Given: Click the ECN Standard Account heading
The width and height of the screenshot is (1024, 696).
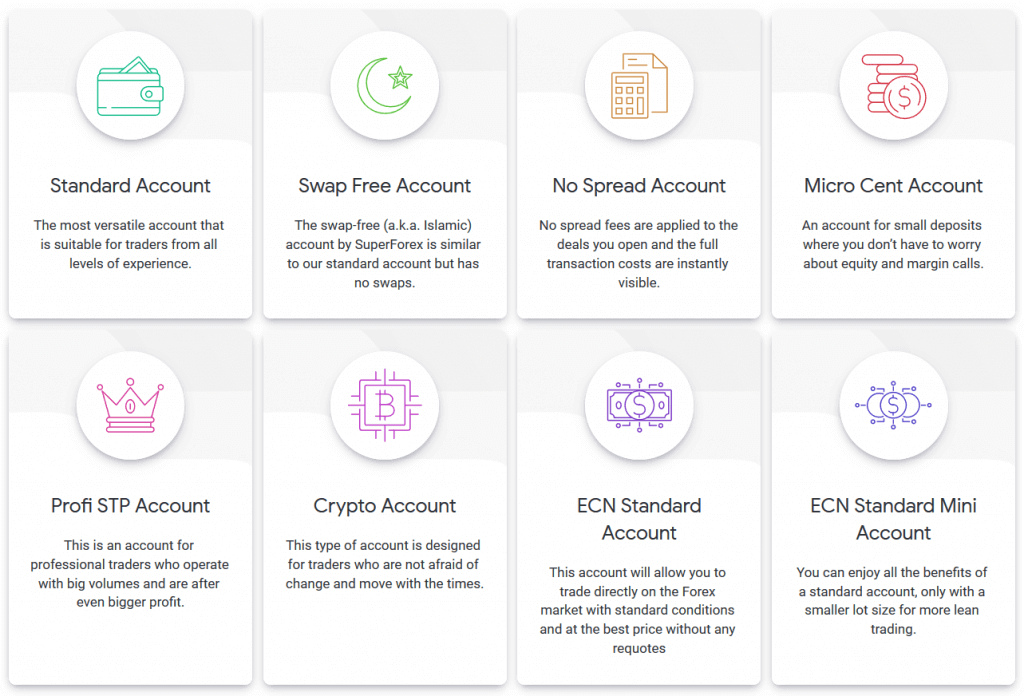Looking at the screenshot, I should (x=638, y=519).
